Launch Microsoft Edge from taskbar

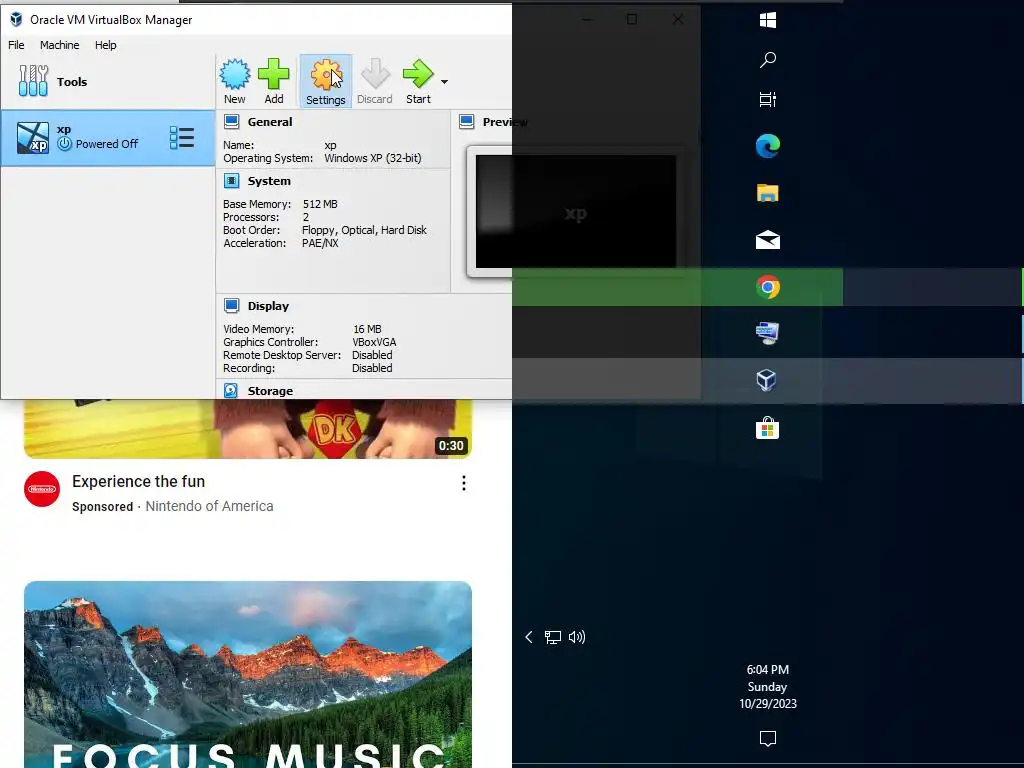(768, 146)
